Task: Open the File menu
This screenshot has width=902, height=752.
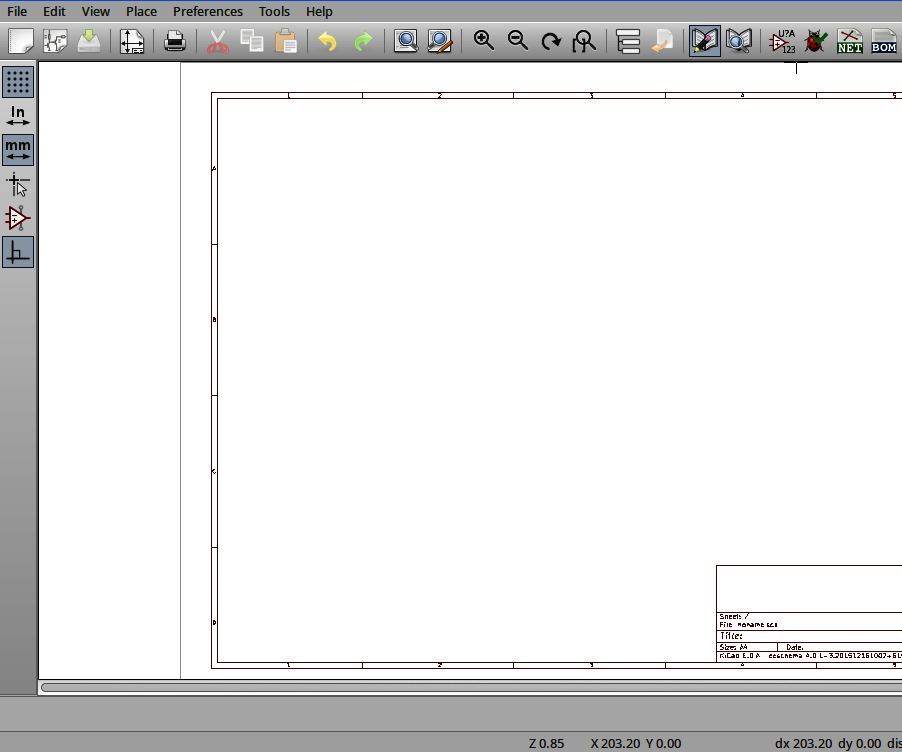Action: click(17, 12)
